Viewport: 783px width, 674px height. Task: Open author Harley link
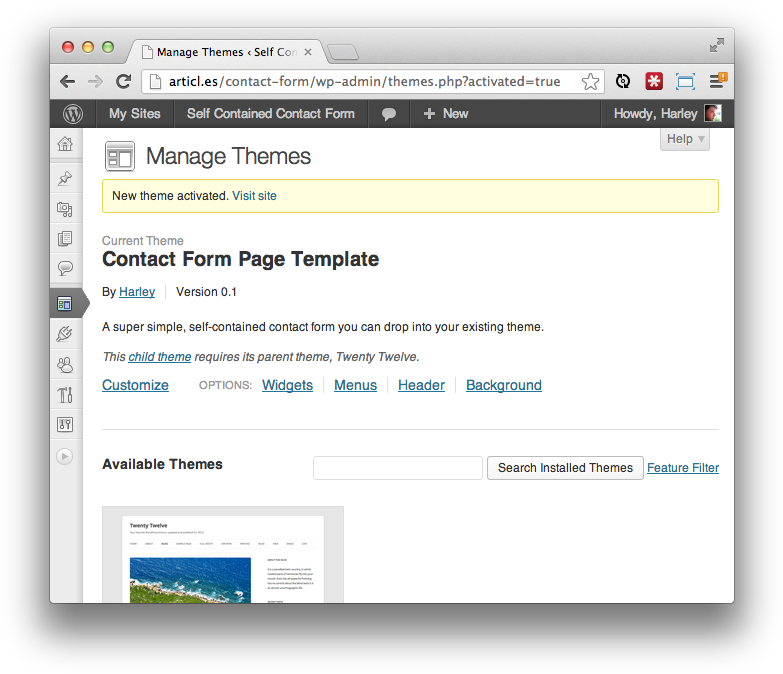coord(137,292)
